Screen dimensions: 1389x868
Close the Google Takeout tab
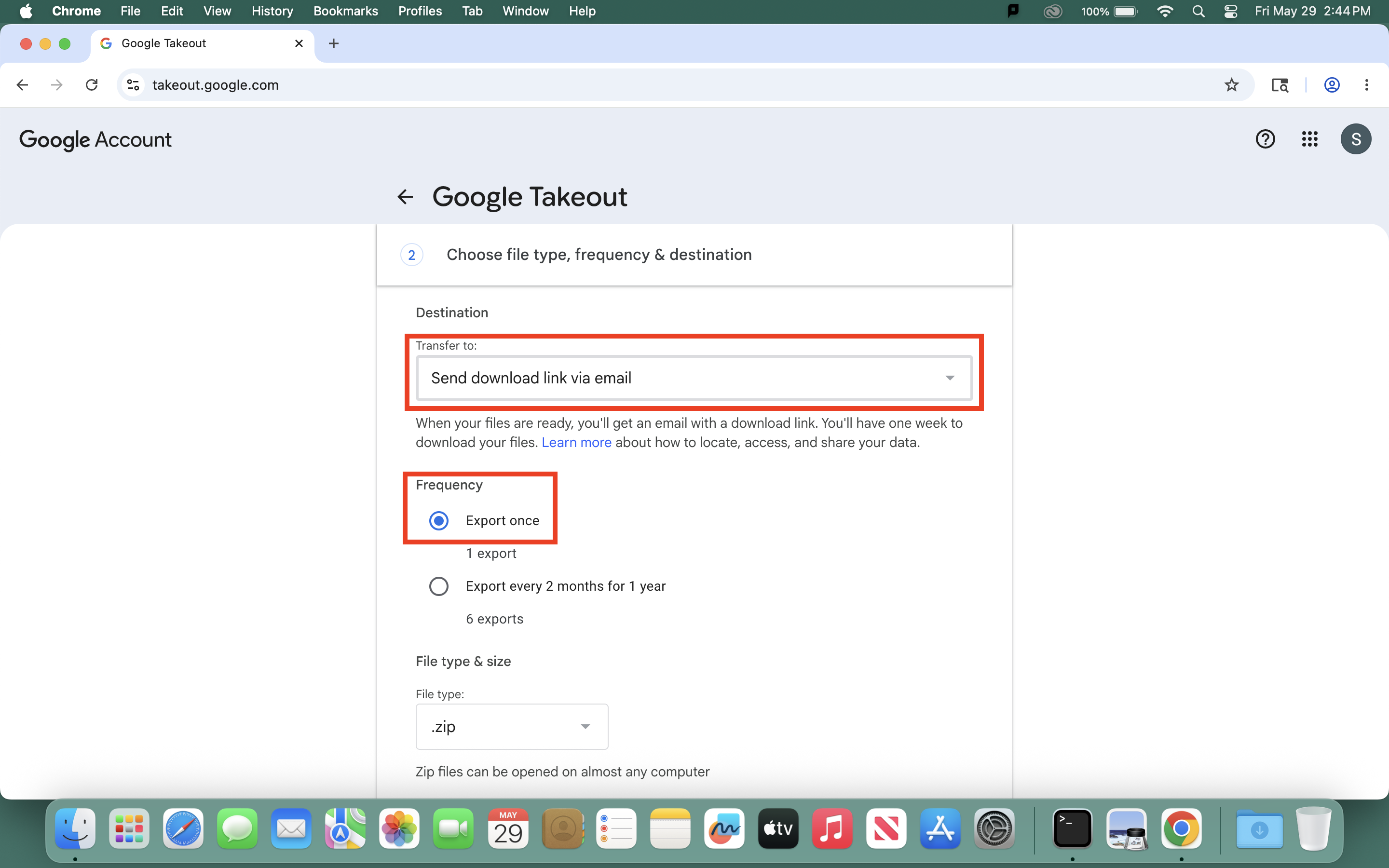(x=299, y=43)
